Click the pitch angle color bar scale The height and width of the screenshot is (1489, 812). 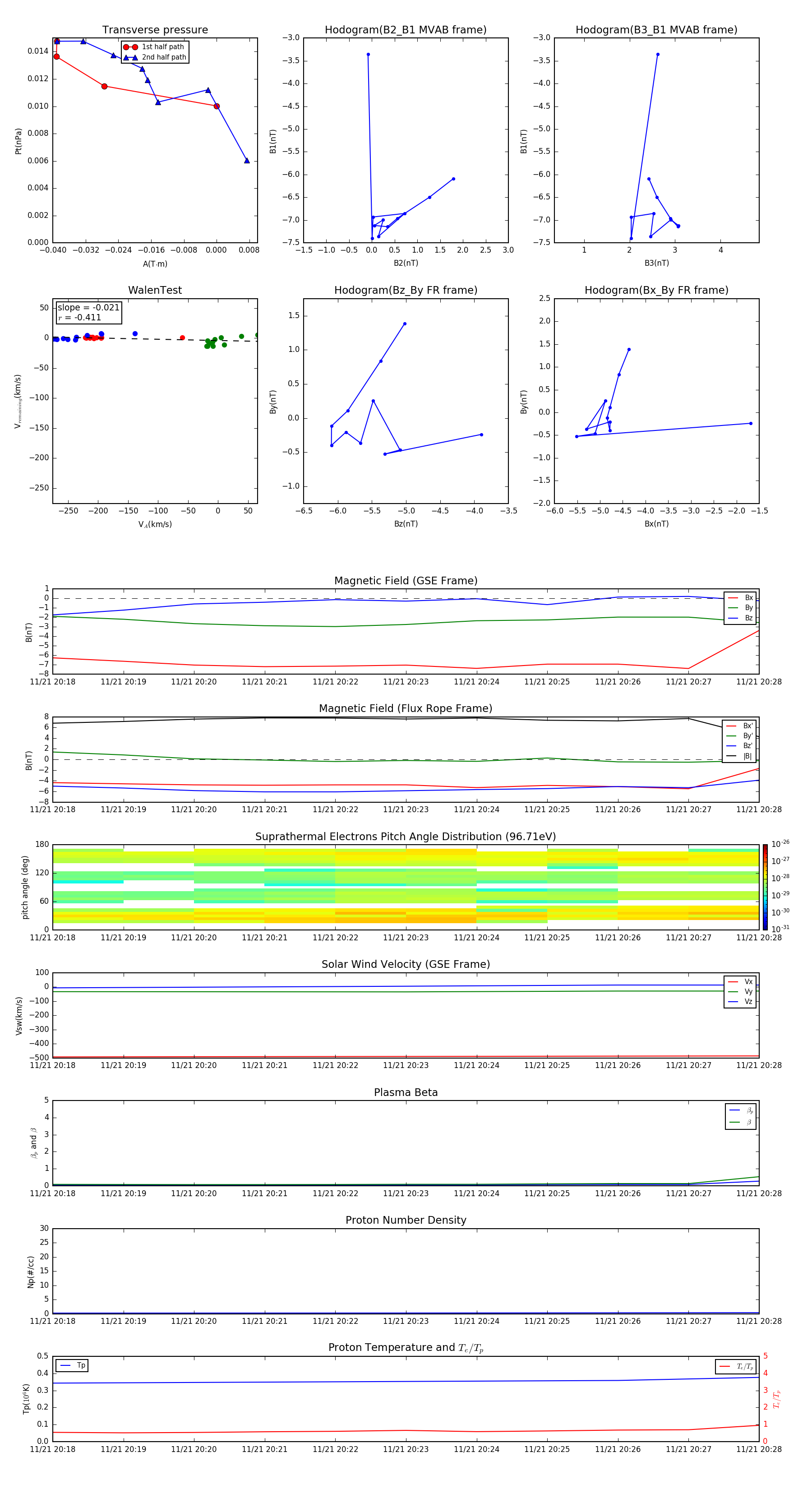click(765, 887)
